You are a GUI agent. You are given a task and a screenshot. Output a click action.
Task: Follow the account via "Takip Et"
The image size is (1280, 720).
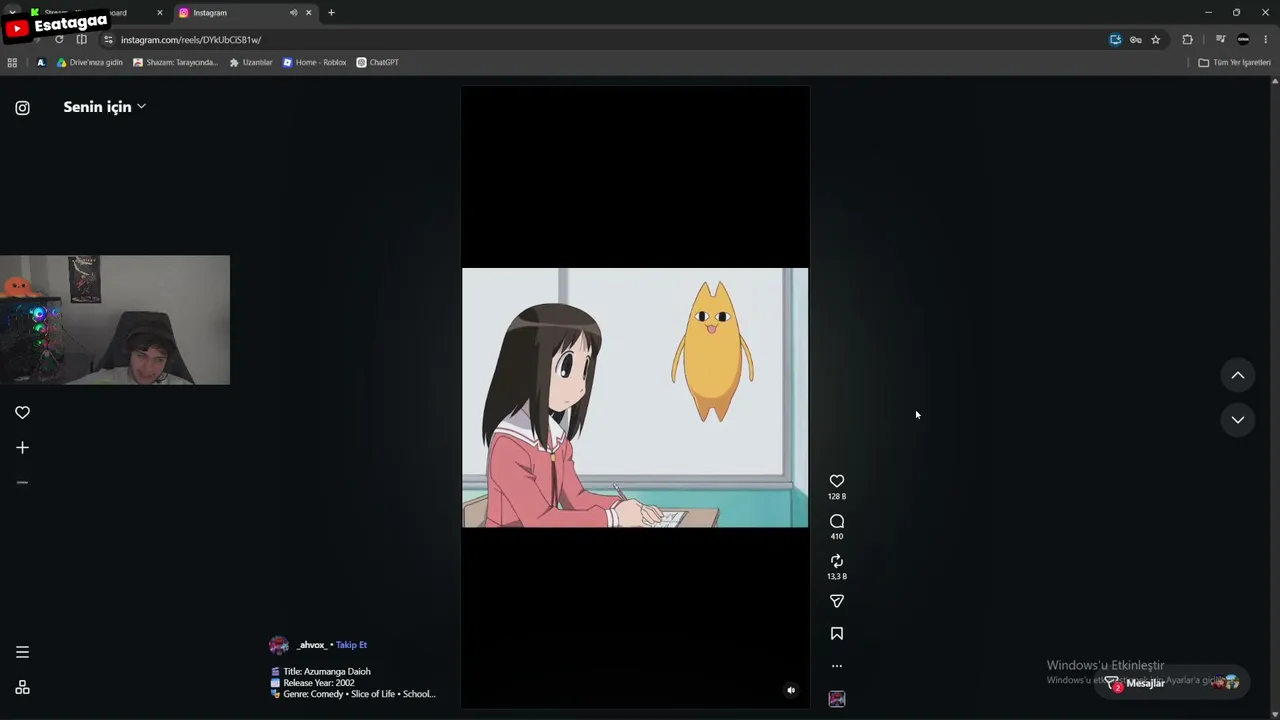tap(351, 645)
